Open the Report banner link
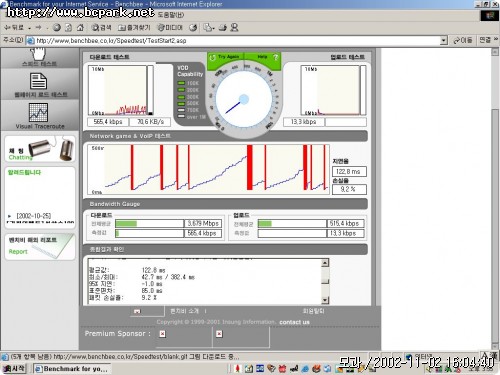The height and width of the screenshot is (375, 500). point(40,247)
